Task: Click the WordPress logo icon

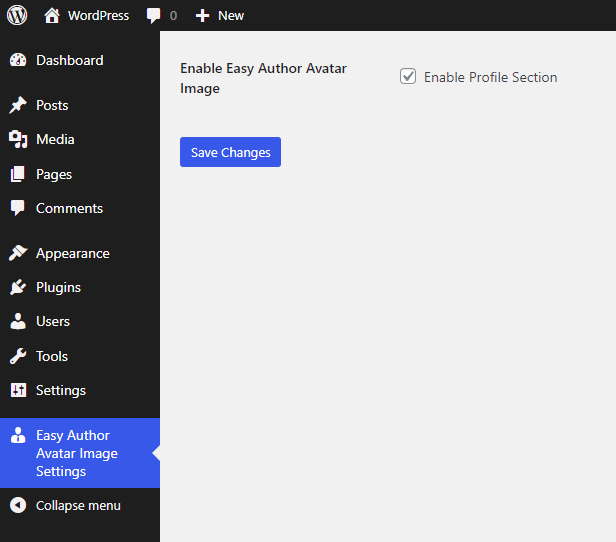Action: [x=18, y=15]
